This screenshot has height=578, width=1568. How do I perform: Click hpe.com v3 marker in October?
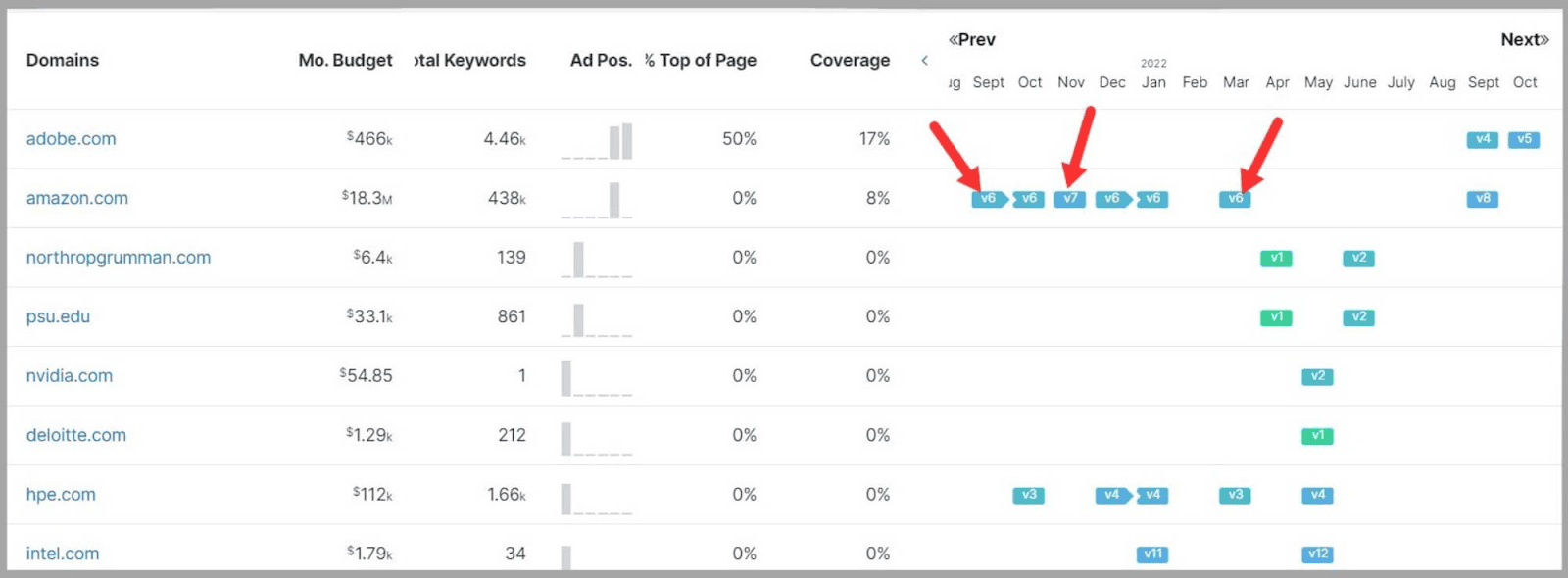[x=1028, y=495]
